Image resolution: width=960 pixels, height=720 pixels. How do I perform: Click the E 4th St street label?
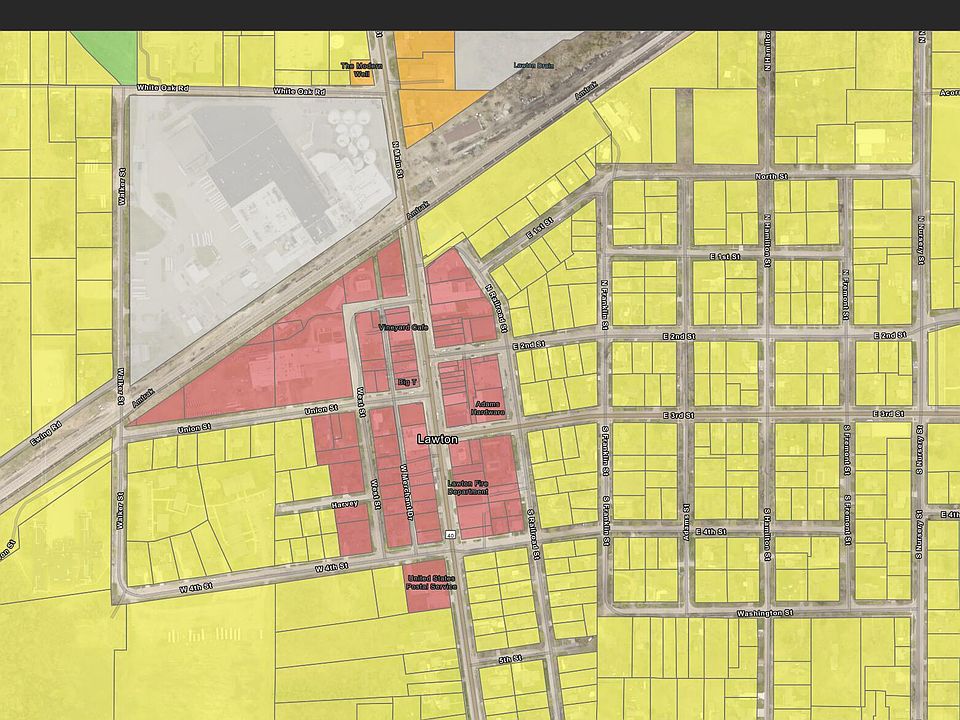tap(711, 531)
